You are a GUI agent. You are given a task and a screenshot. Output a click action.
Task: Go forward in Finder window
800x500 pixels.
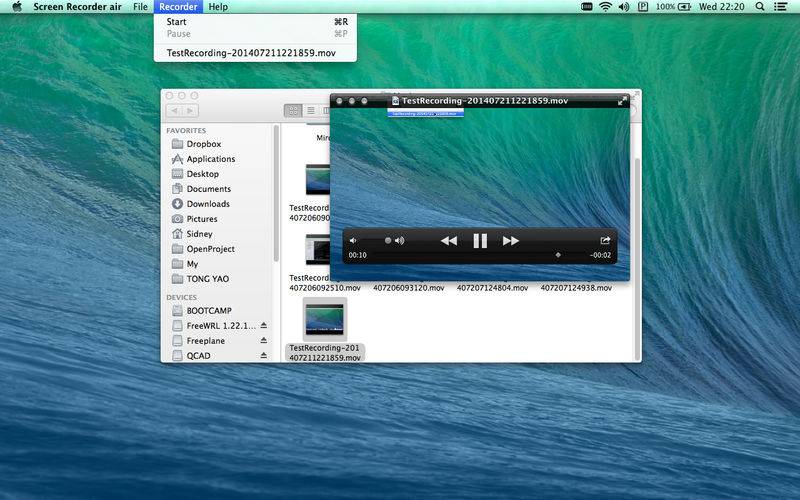pyautogui.click(x=190, y=111)
